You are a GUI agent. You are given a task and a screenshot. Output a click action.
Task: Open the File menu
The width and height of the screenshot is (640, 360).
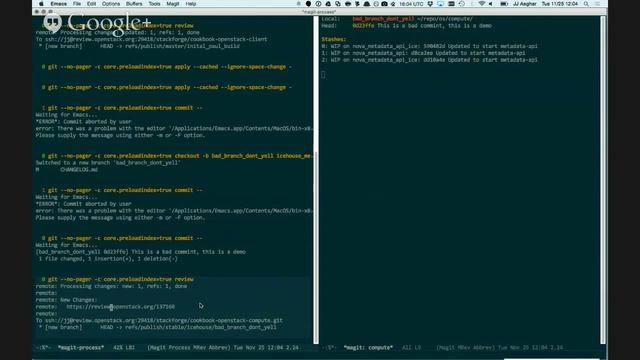pos(77,4)
